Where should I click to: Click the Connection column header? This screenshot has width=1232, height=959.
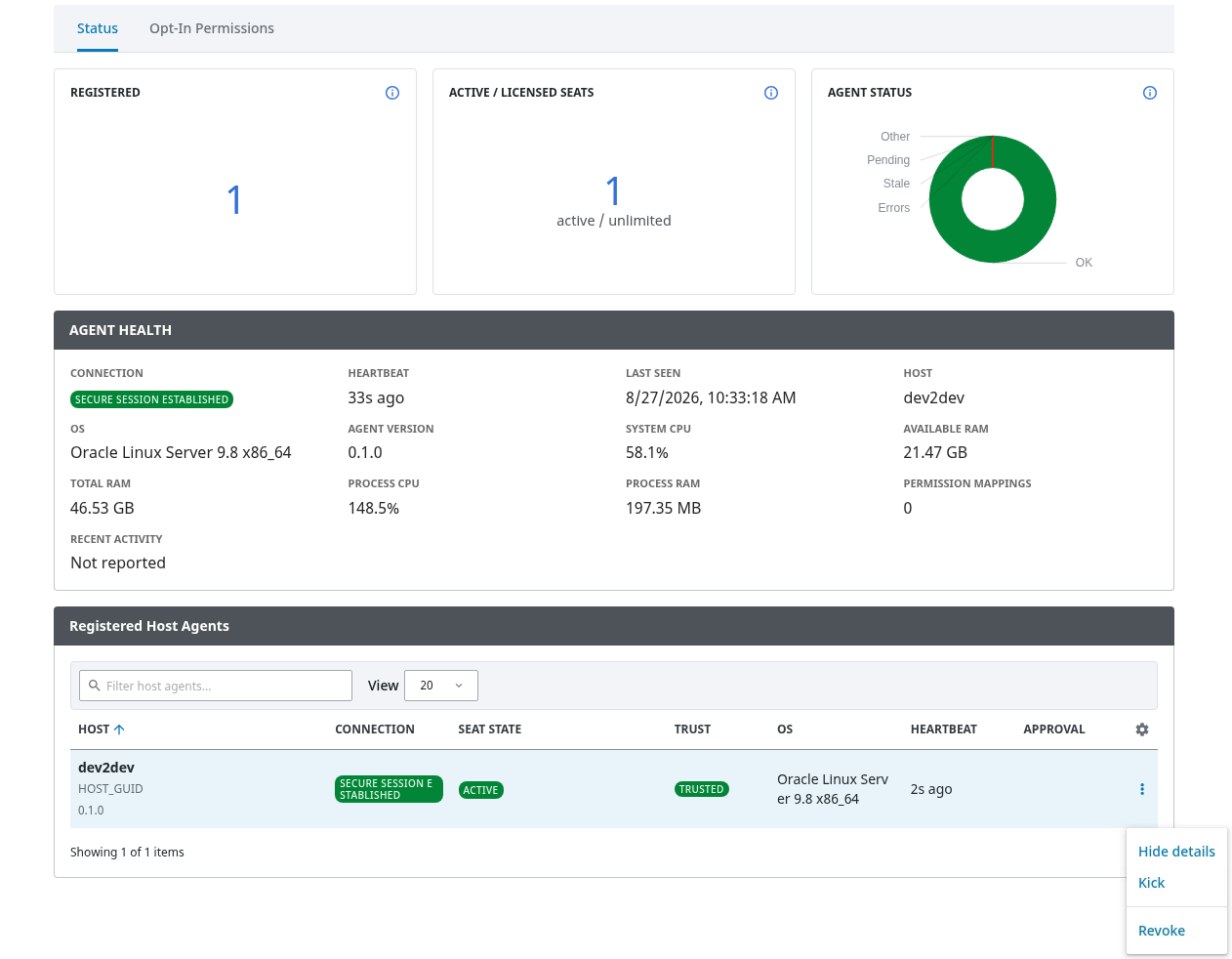(375, 730)
